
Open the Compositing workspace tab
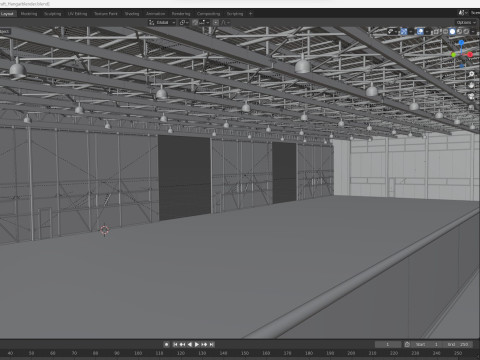[x=208, y=14]
